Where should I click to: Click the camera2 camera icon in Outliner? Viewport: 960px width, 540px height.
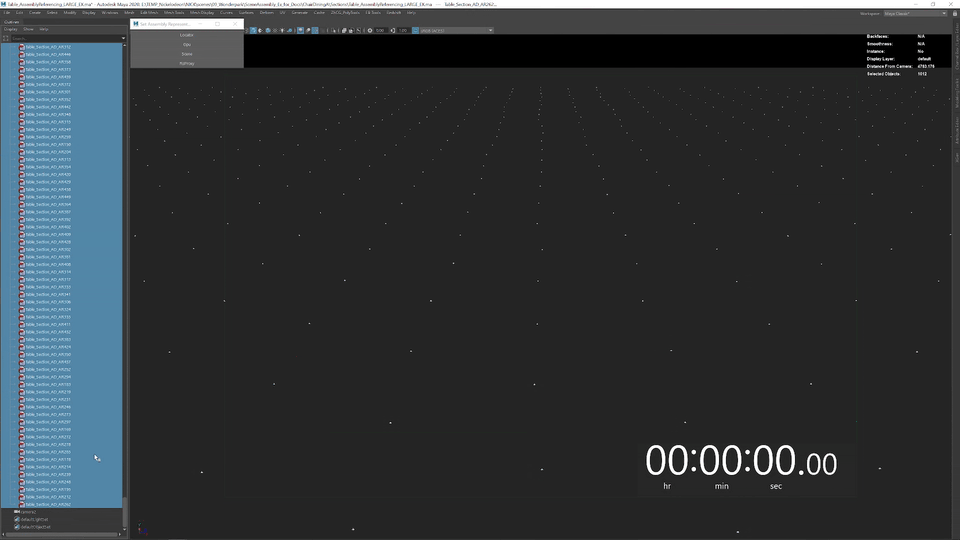pos(17,512)
